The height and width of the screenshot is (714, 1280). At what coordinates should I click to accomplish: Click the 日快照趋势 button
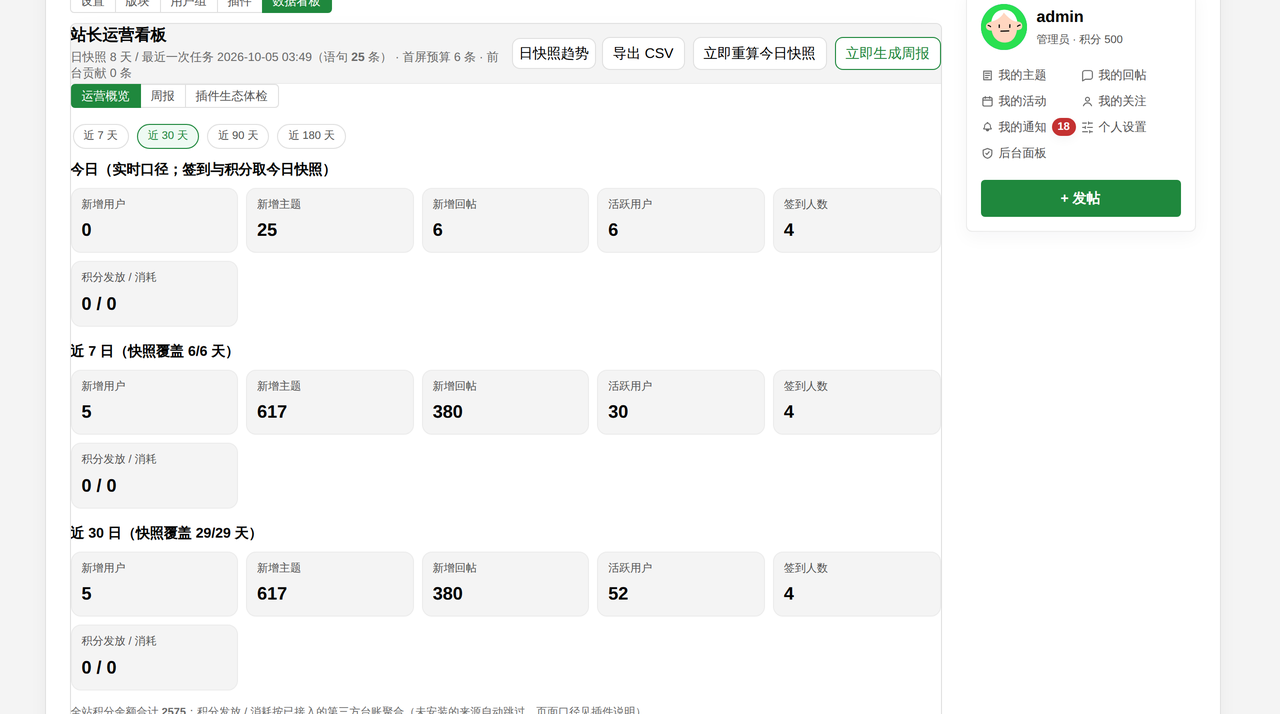[554, 53]
